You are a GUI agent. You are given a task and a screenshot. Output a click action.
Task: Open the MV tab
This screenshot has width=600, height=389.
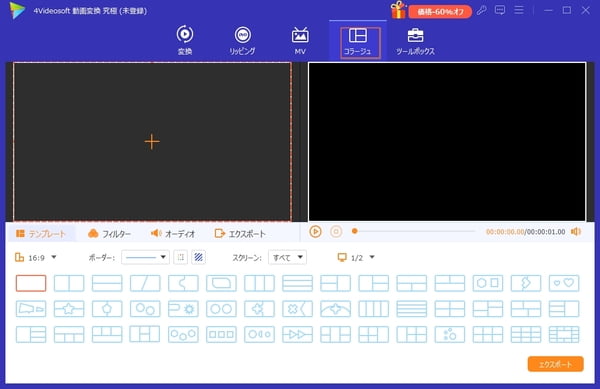pyautogui.click(x=300, y=41)
